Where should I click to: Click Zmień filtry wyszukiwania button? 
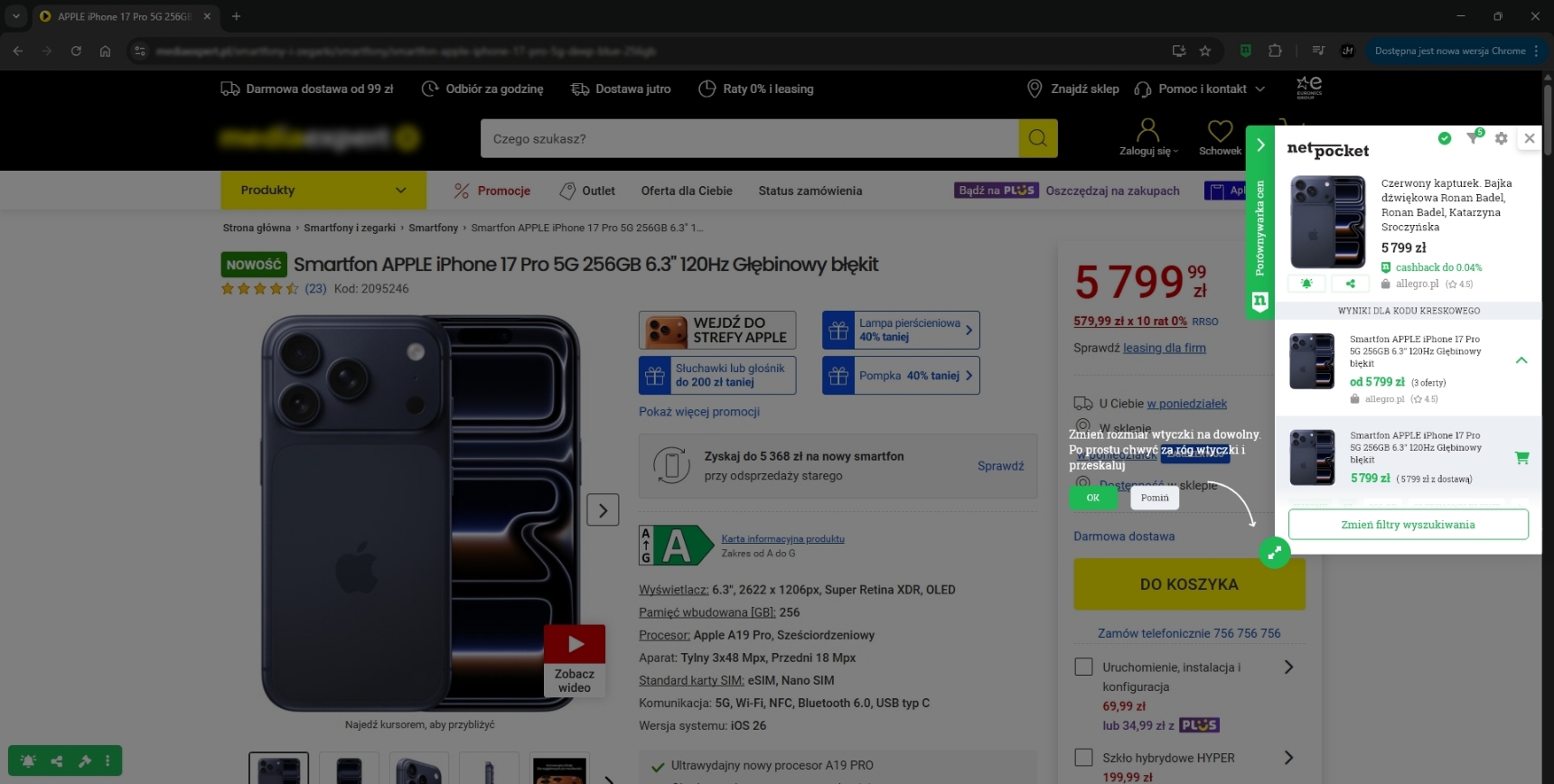[1408, 525]
